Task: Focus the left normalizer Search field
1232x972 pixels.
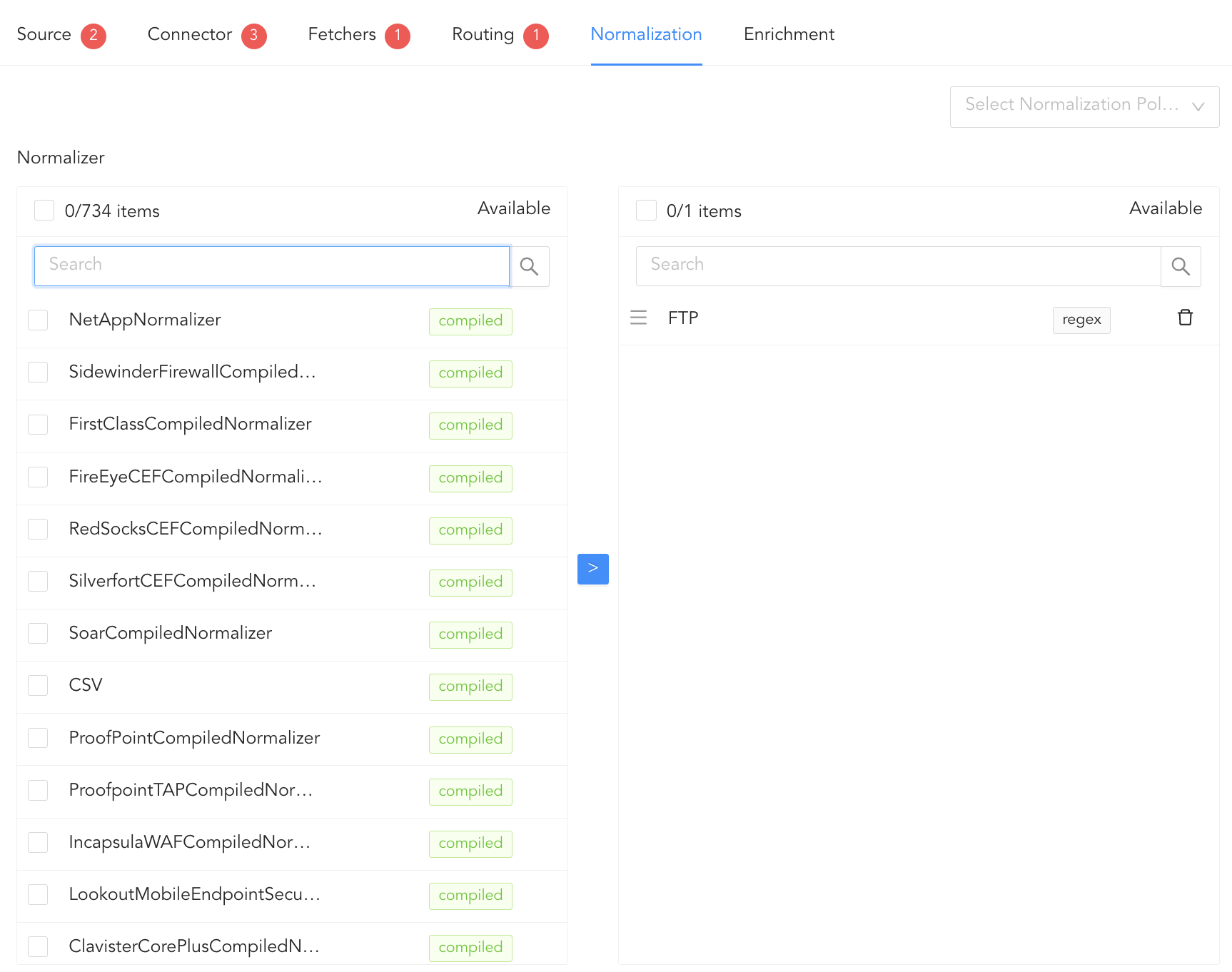Action: pyautogui.click(x=271, y=265)
